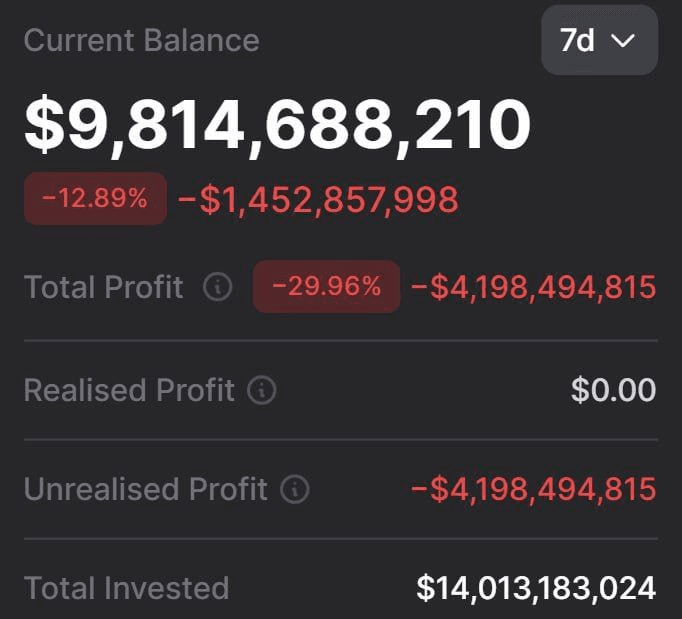
Task: Click the Total Invested label
Action: 126,588
